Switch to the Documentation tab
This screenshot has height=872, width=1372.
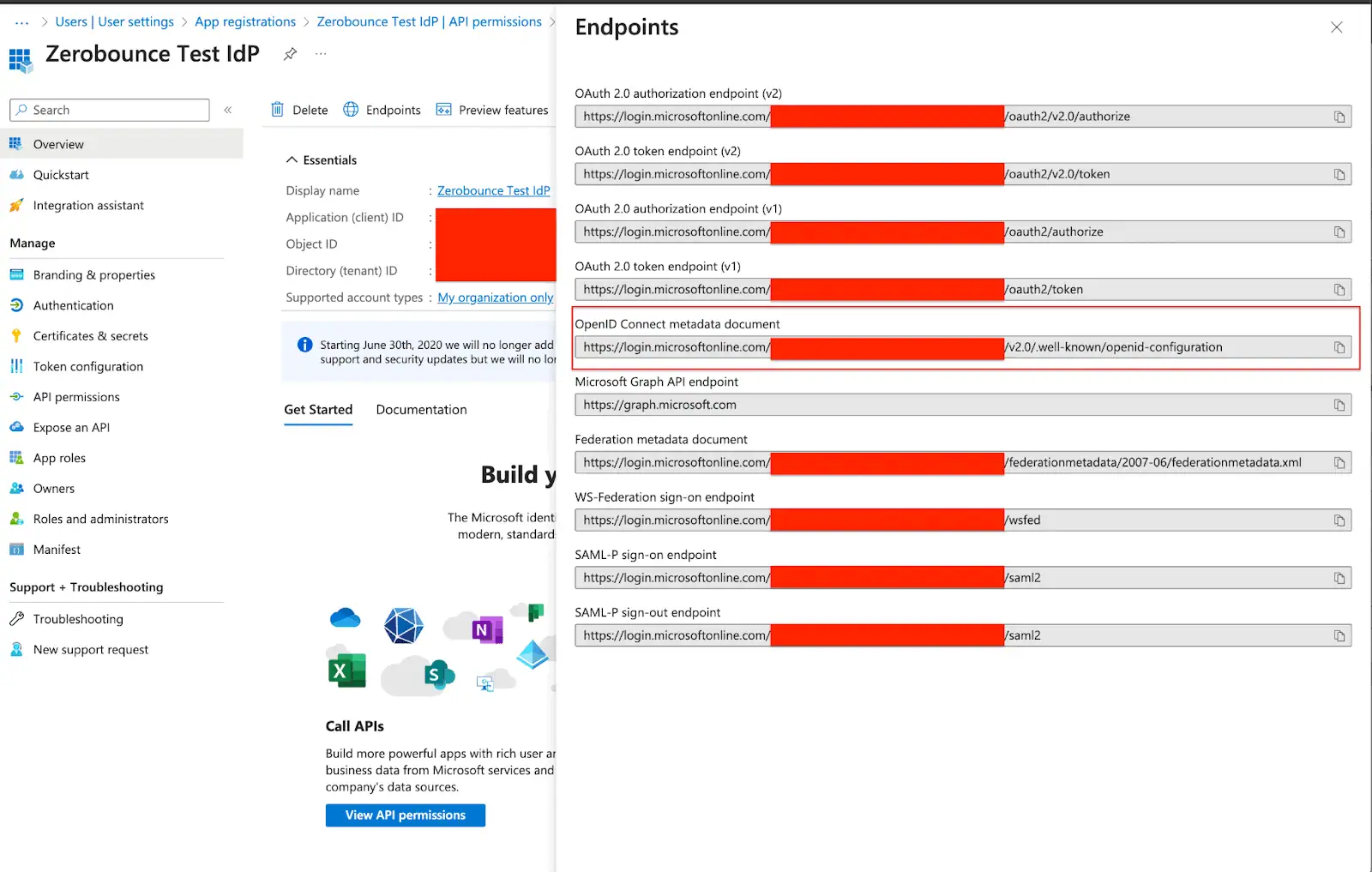421,409
